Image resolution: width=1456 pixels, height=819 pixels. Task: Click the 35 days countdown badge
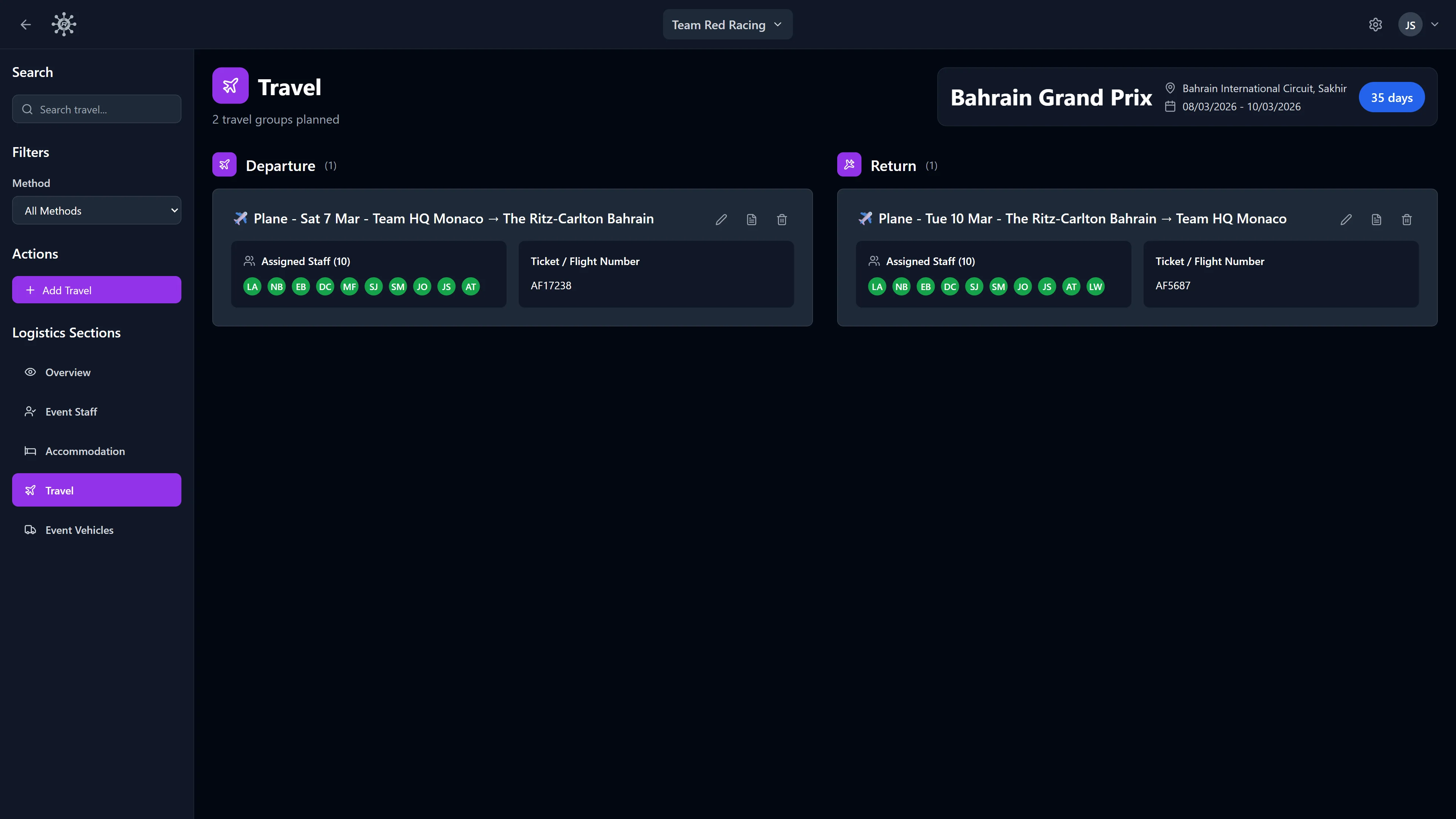[x=1391, y=97]
